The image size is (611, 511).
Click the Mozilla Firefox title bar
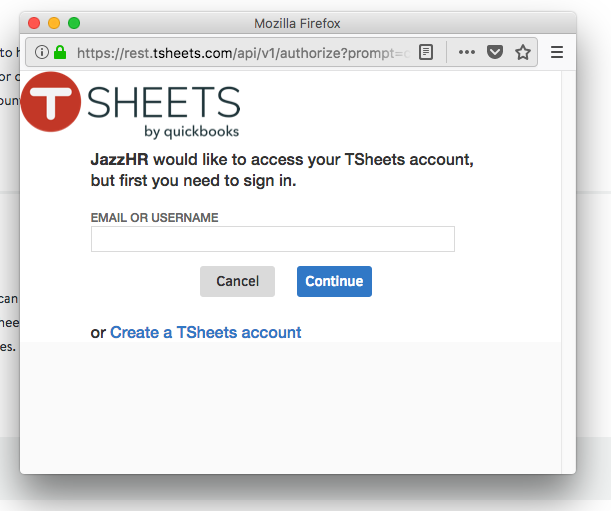(297, 23)
